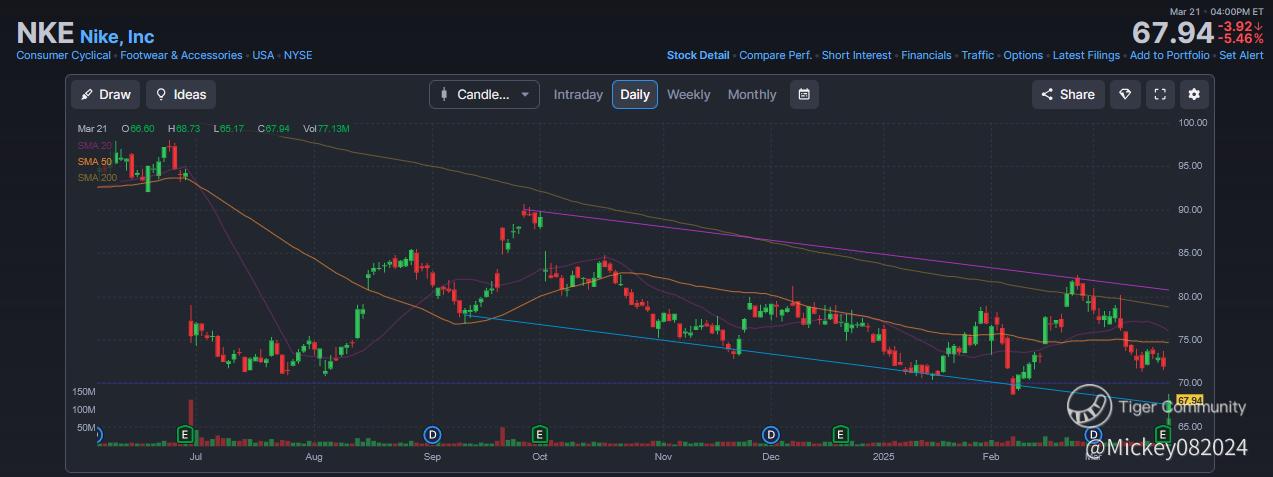The height and width of the screenshot is (477, 1273).
Task: Open chart settings gear
Action: tap(1194, 95)
